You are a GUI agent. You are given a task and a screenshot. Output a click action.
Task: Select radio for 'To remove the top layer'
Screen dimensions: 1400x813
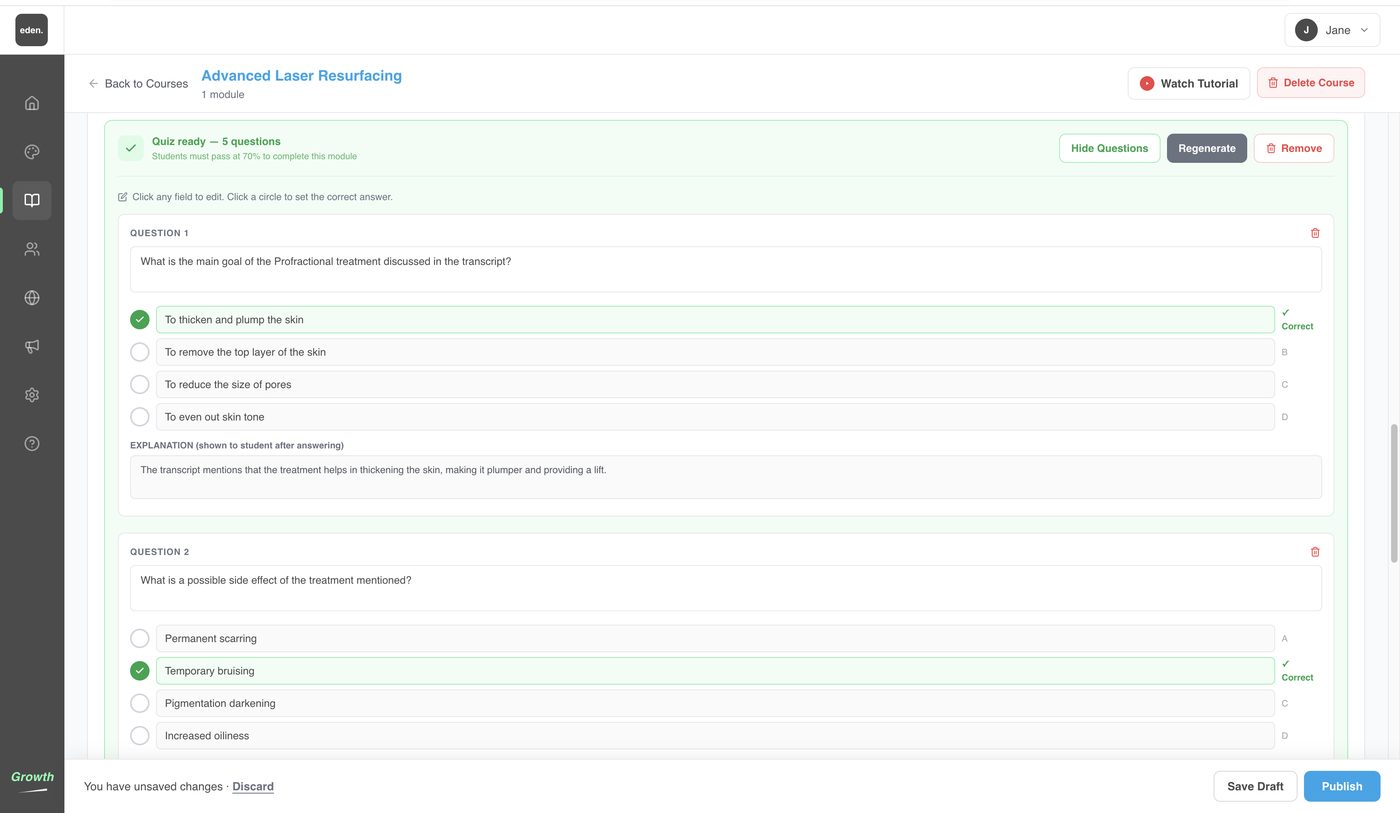[140, 352]
